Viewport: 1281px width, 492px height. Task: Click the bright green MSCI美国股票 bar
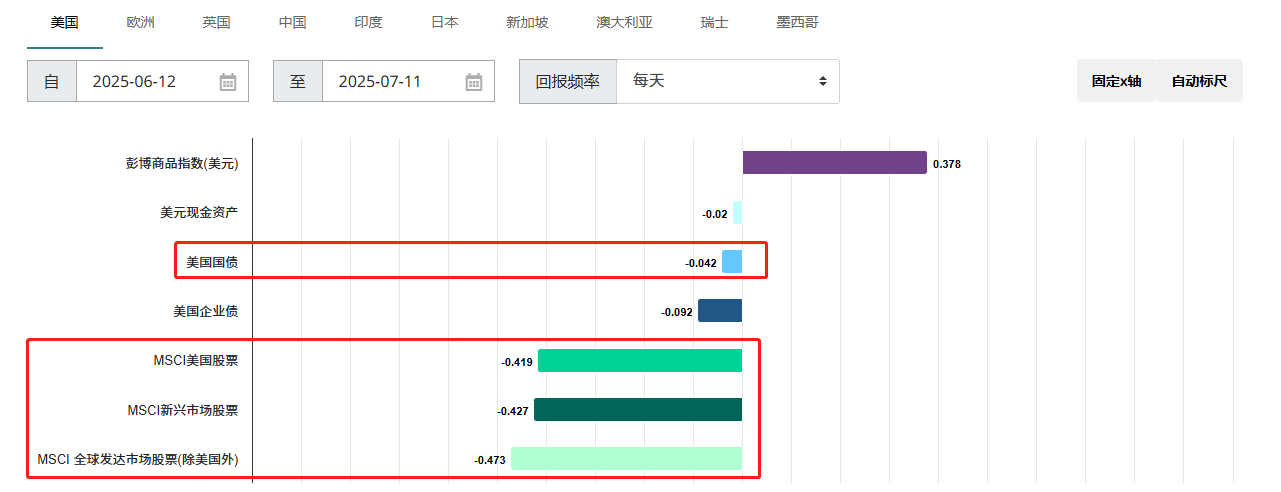pyautogui.click(x=640, y=361)
